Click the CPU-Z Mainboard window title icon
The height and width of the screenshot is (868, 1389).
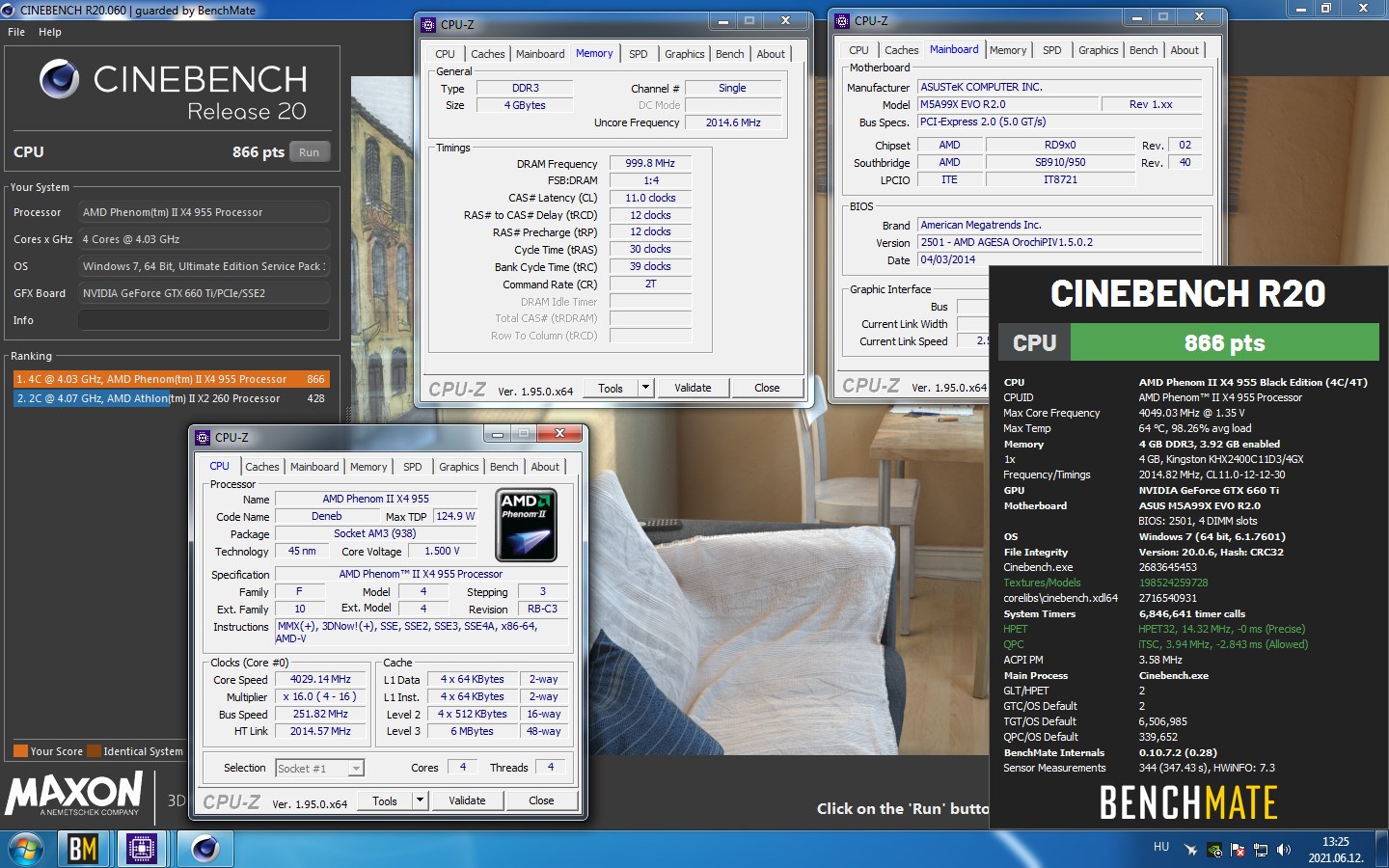coord(842,20)
